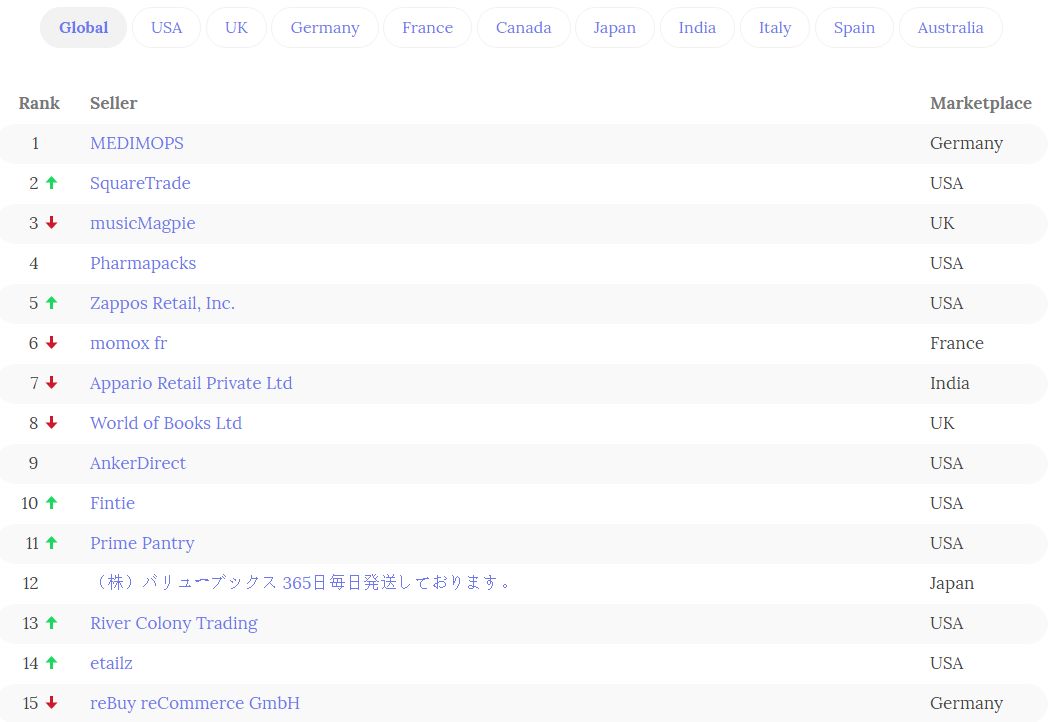Image resolution: width=1062 pixels, height=722 pixels.
Task: Click rank number 12 in the table
Action: pos(30,583)
